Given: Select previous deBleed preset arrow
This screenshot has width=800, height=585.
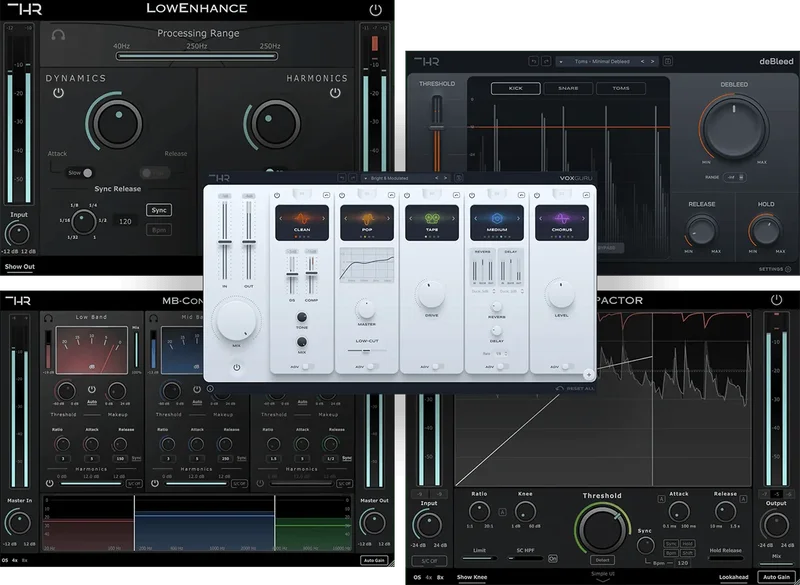Looking at the screenshot, I should pyautogui.click(x=642, y=61).
